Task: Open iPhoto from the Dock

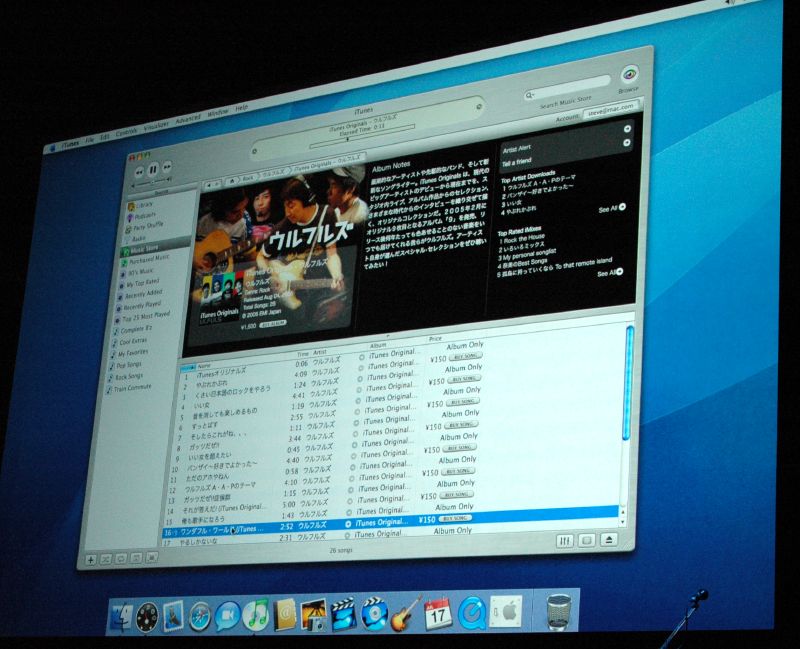Action: click(x=314, y=615)
